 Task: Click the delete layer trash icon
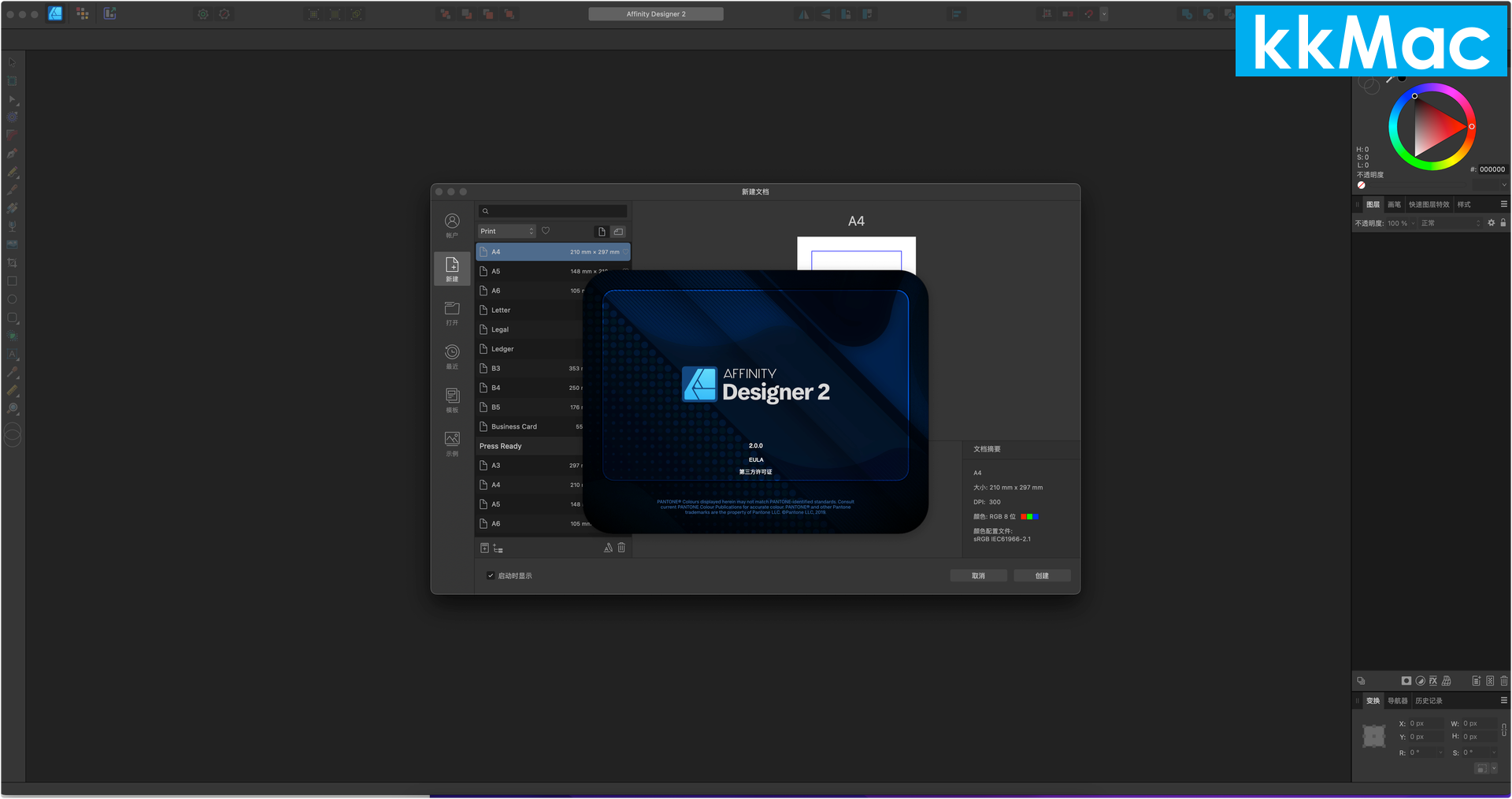1504,681
